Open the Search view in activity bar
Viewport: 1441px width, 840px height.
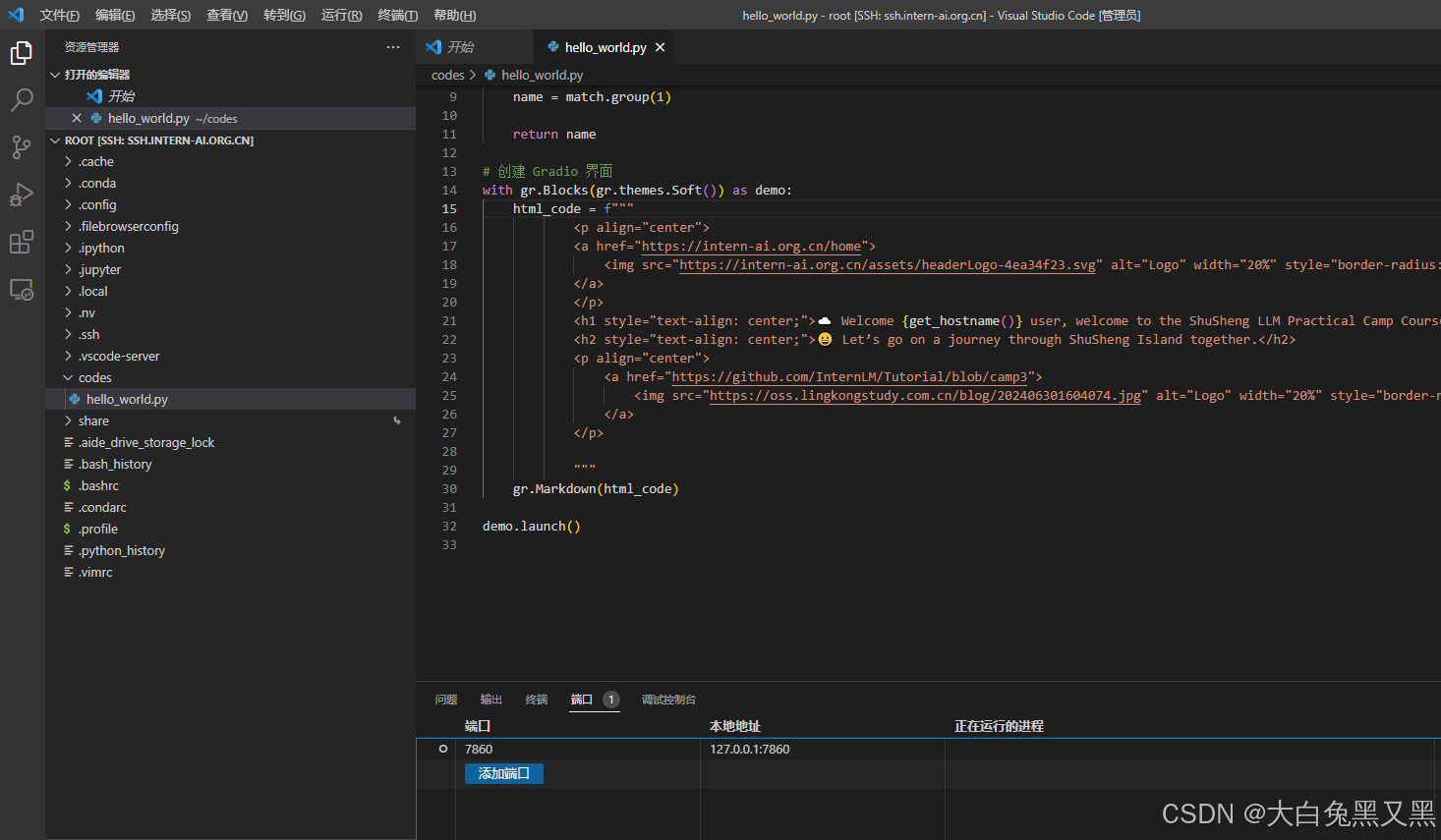point(22,100)
